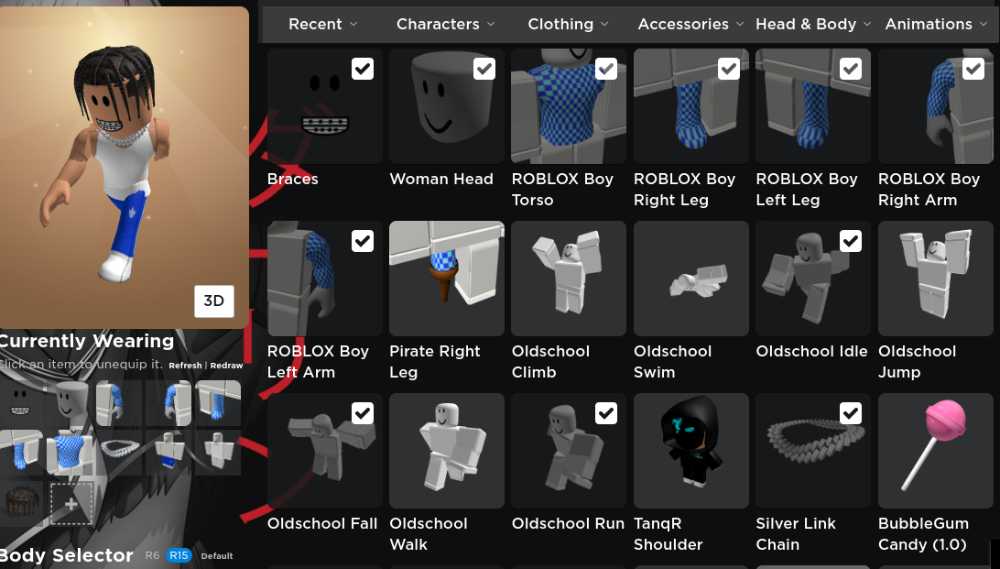Switch body type to R6
The width and height of the screenshot is (1000, 569).
[x=152, y=556]
